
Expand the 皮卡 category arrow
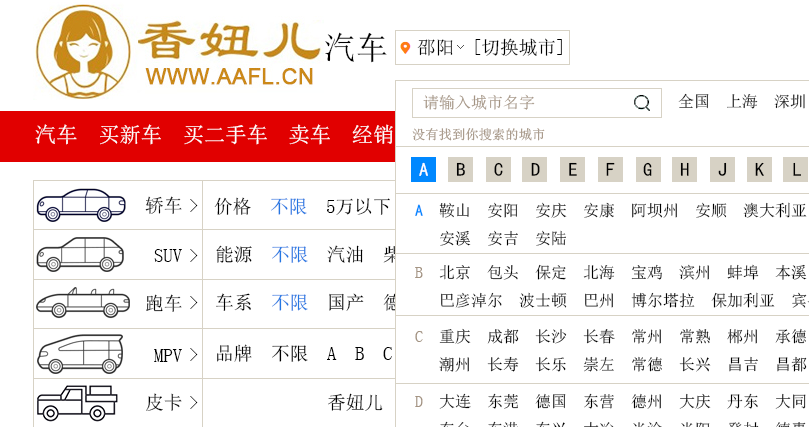pyautogui.click(x=193, y=403)
